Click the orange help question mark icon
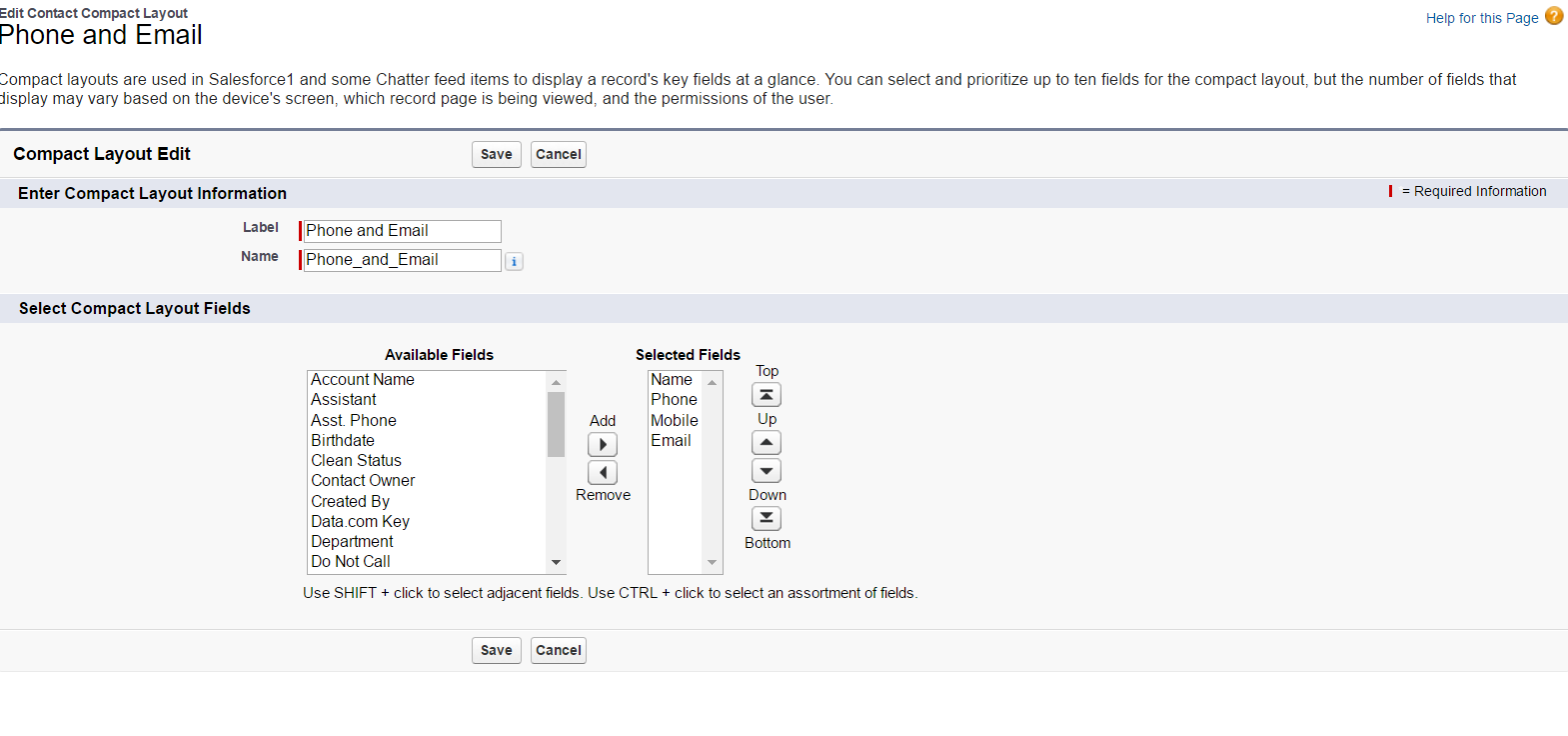This screenshot has height=736, width=1568. [1554, 16]
